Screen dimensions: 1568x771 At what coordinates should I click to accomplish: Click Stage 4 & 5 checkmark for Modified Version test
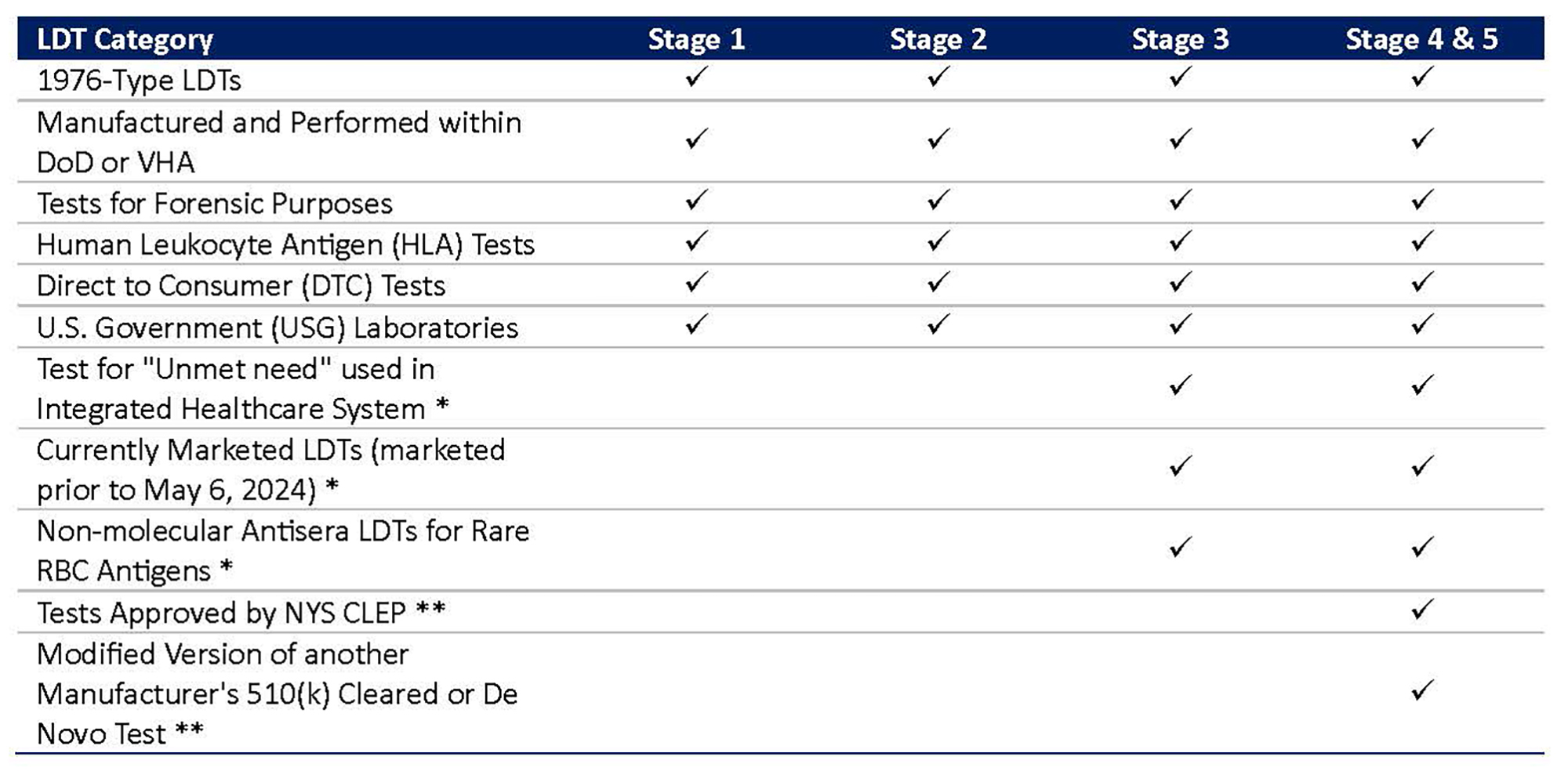[x=1422, y=691]
